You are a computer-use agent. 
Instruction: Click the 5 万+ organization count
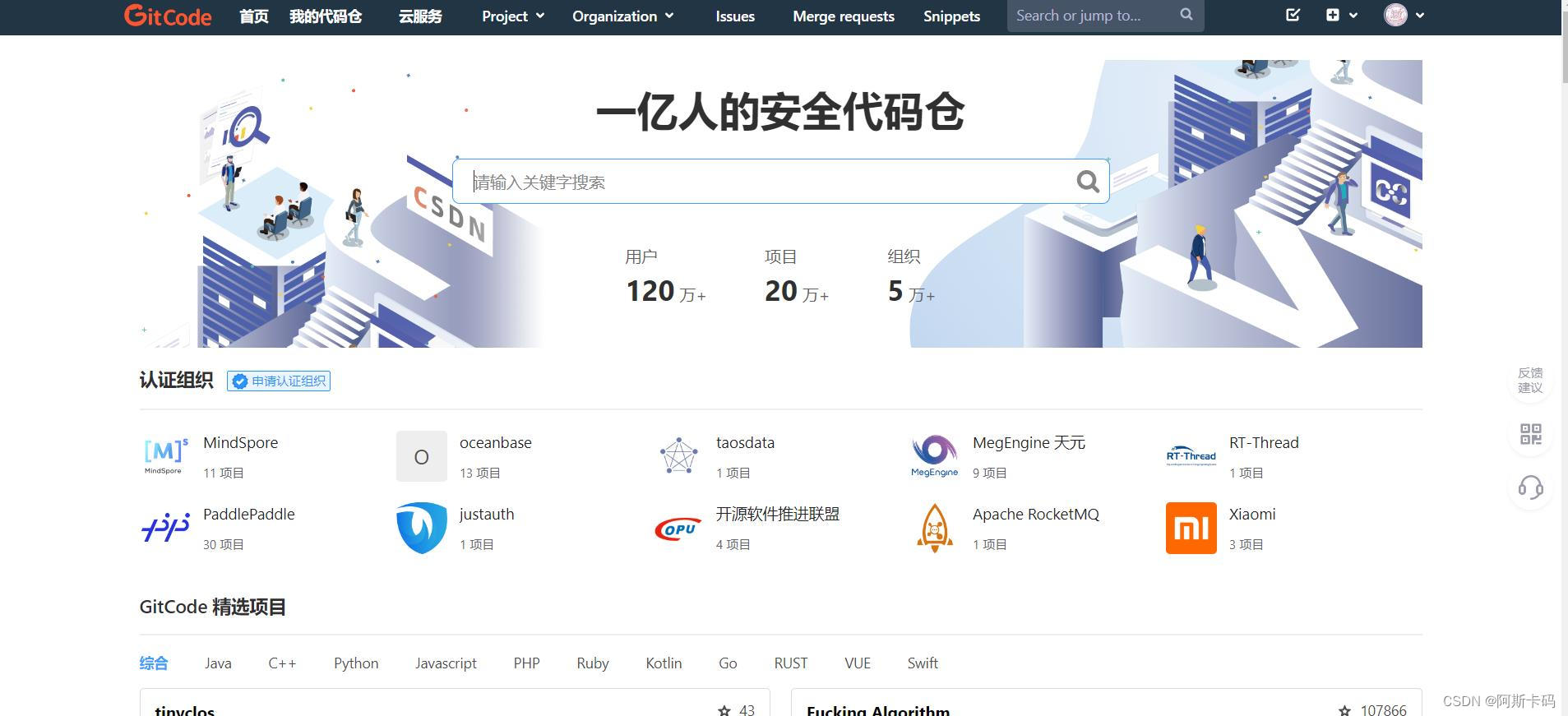click(911, 291)
